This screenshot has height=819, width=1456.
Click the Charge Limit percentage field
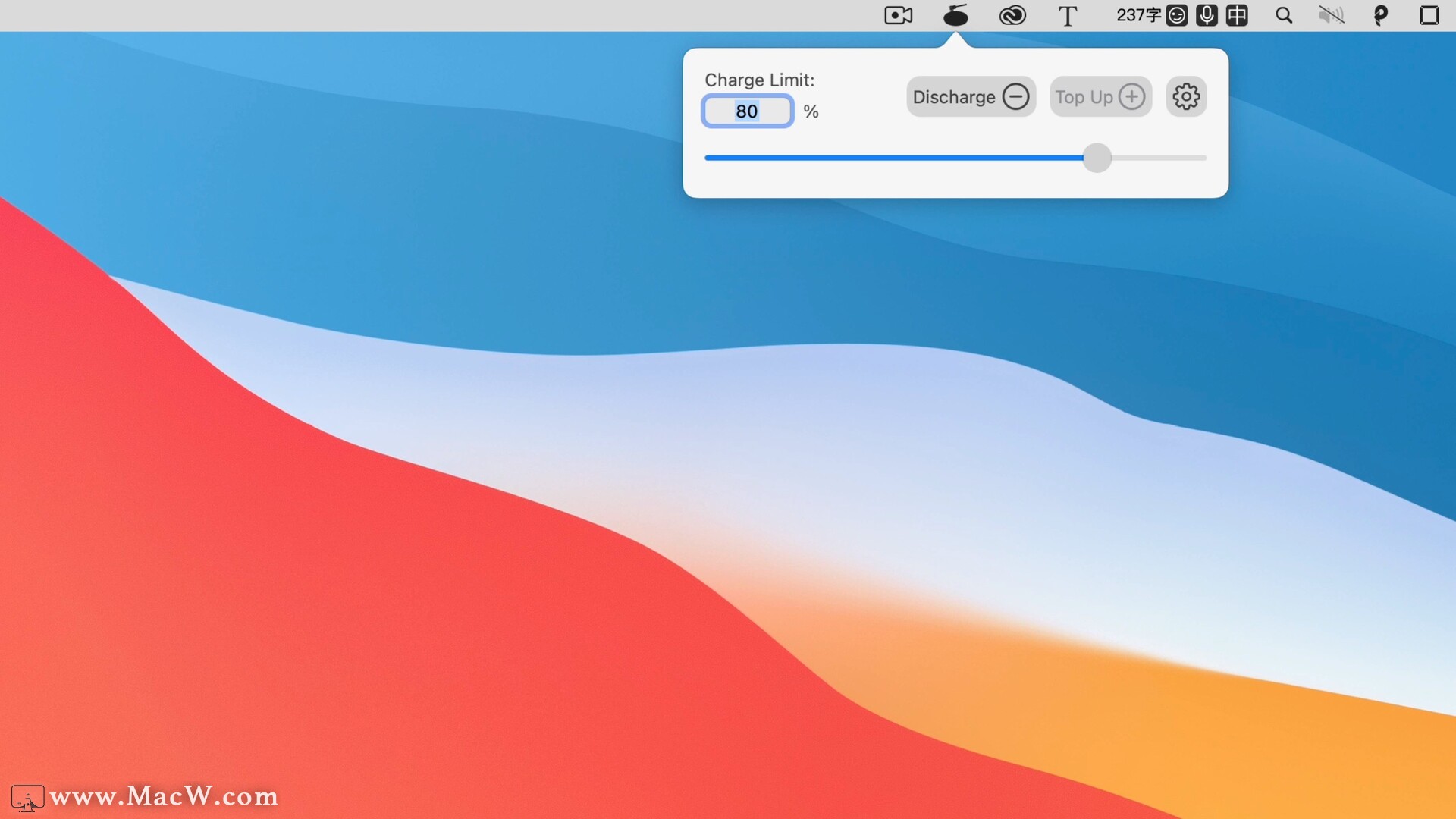click(x=748, y=111)
